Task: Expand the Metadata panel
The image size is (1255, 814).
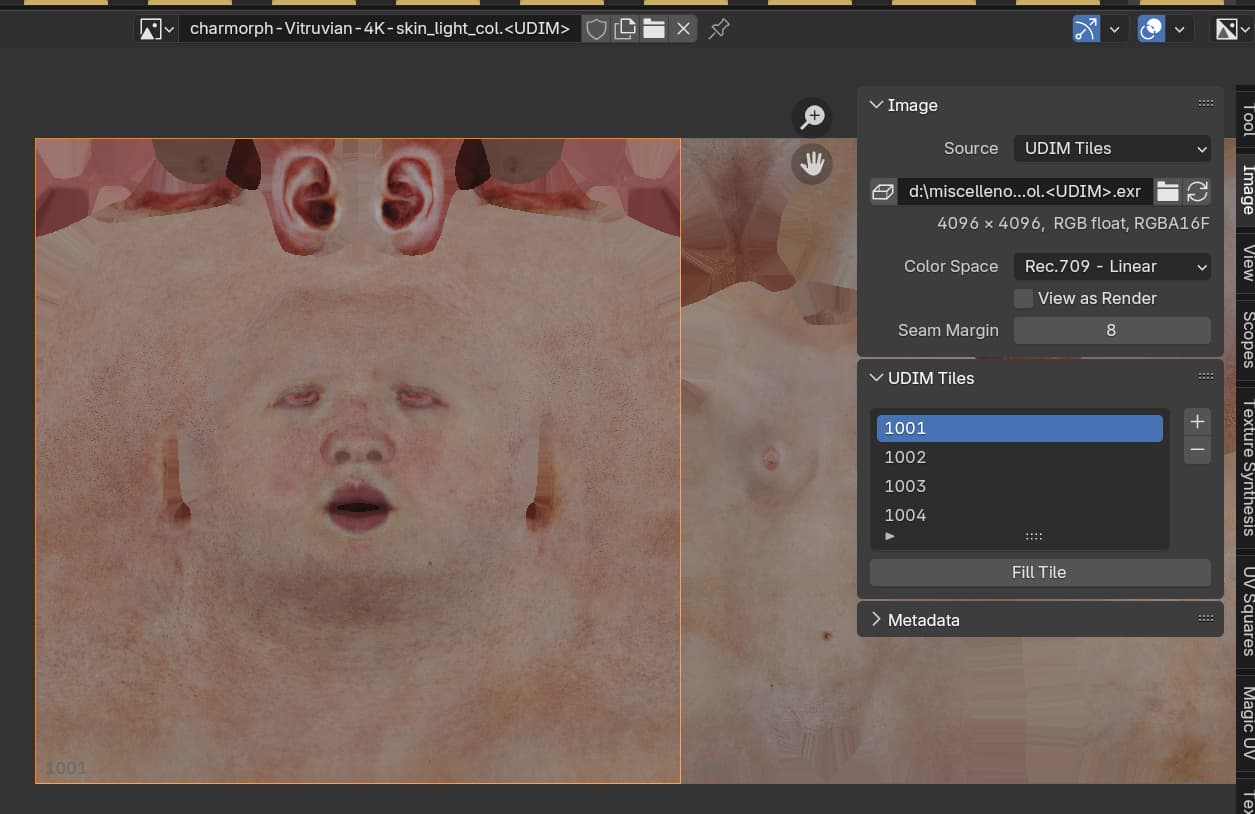Action: pyautogui.click(x=876, y=619)
